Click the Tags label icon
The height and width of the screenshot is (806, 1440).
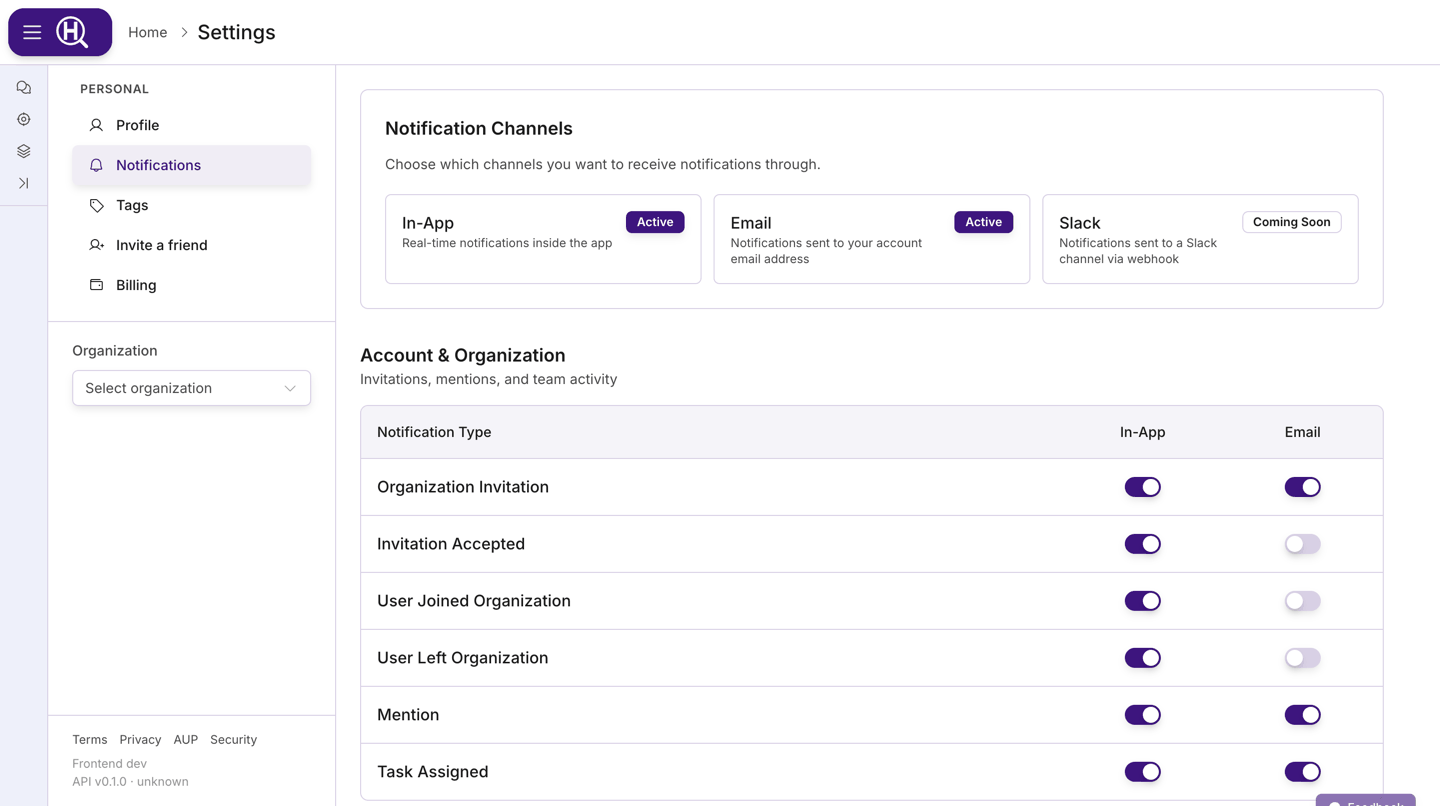pos(96,205)
